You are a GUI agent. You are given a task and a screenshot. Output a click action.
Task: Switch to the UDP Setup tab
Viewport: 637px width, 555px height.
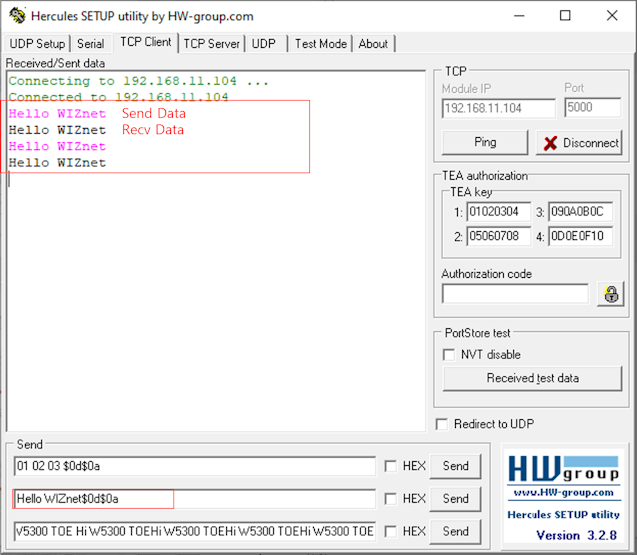coord(37,43)
